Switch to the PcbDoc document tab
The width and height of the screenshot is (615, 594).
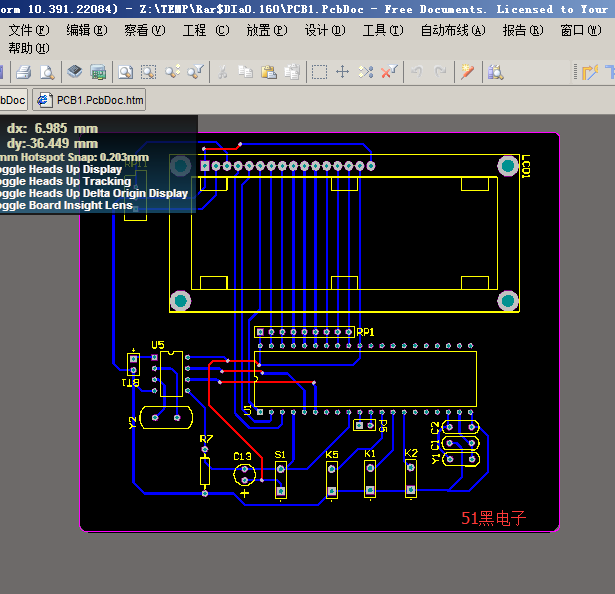coord(13,100)
